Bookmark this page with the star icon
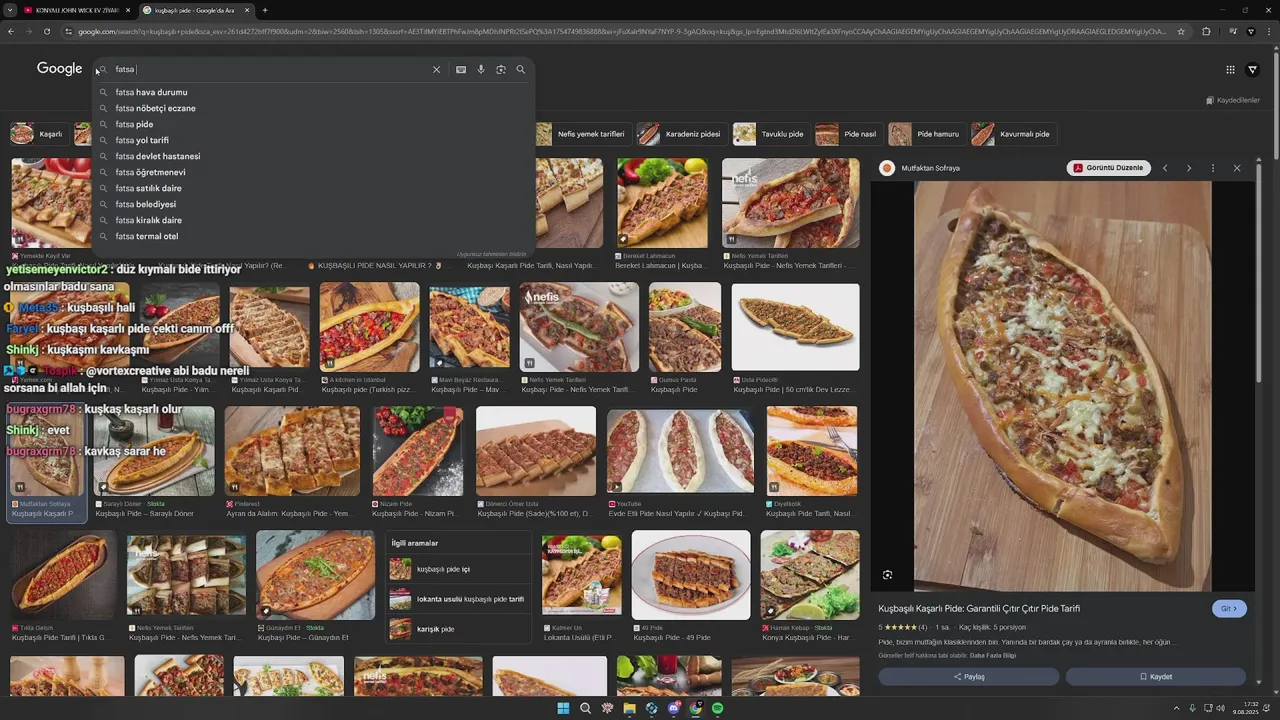The image size is (1280, 720). coord(1181,31)
